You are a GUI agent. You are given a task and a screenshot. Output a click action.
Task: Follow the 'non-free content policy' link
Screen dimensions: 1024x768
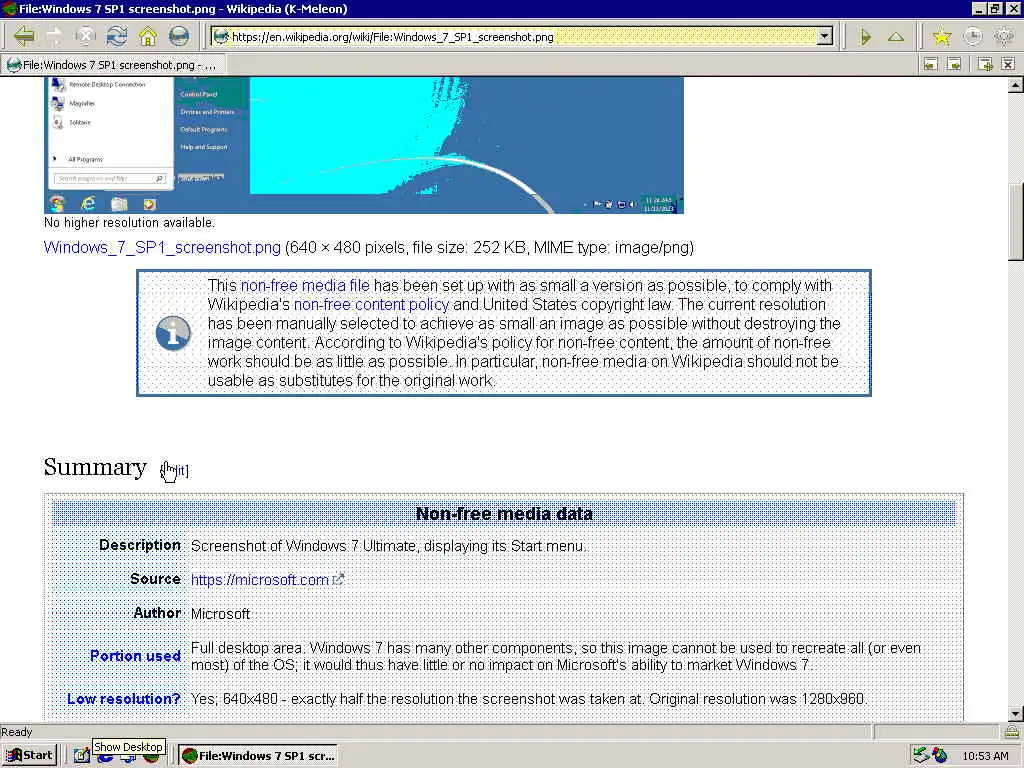[x=372, y=304]
